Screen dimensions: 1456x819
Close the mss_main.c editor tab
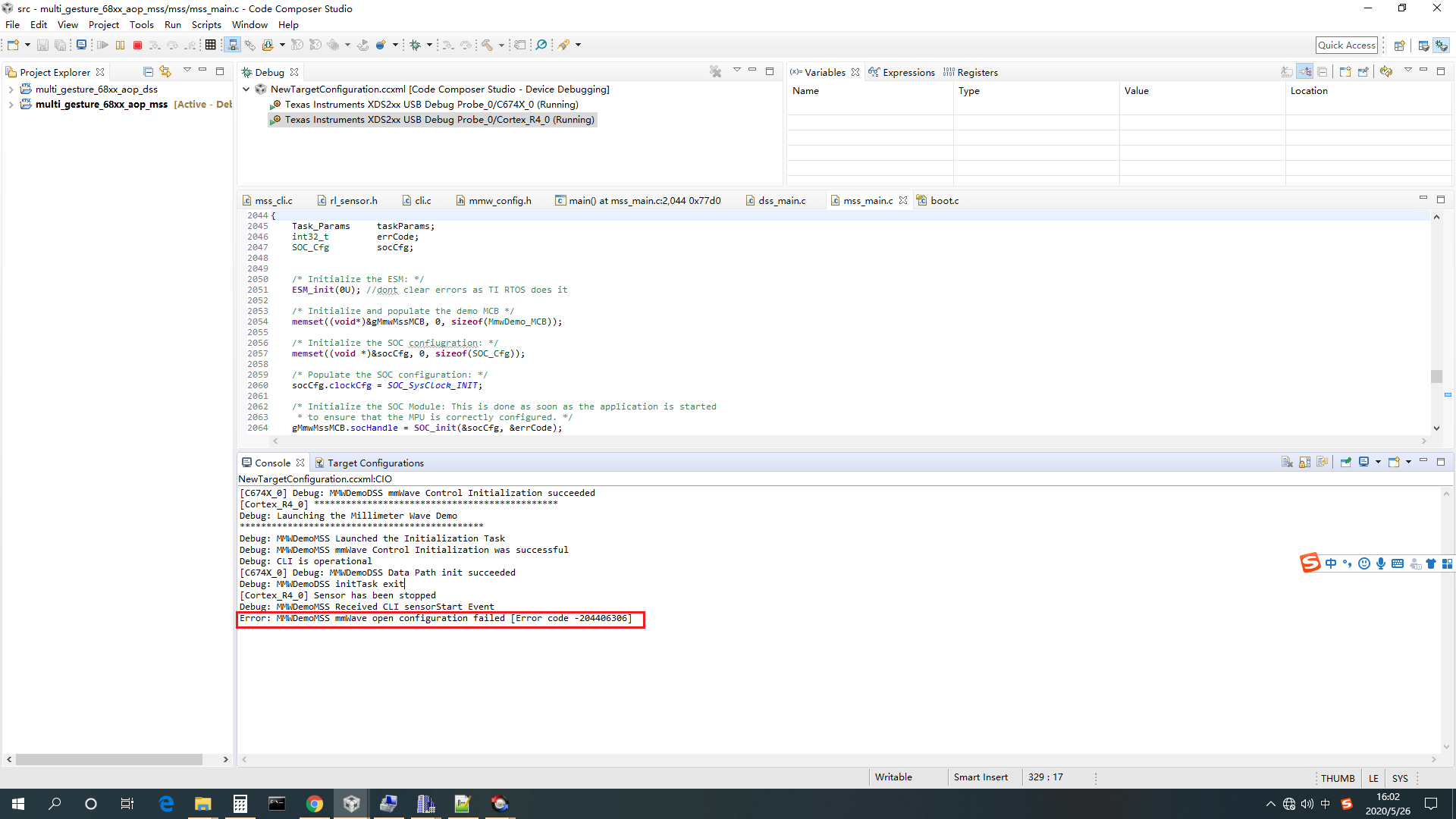(x=903, y=200)
